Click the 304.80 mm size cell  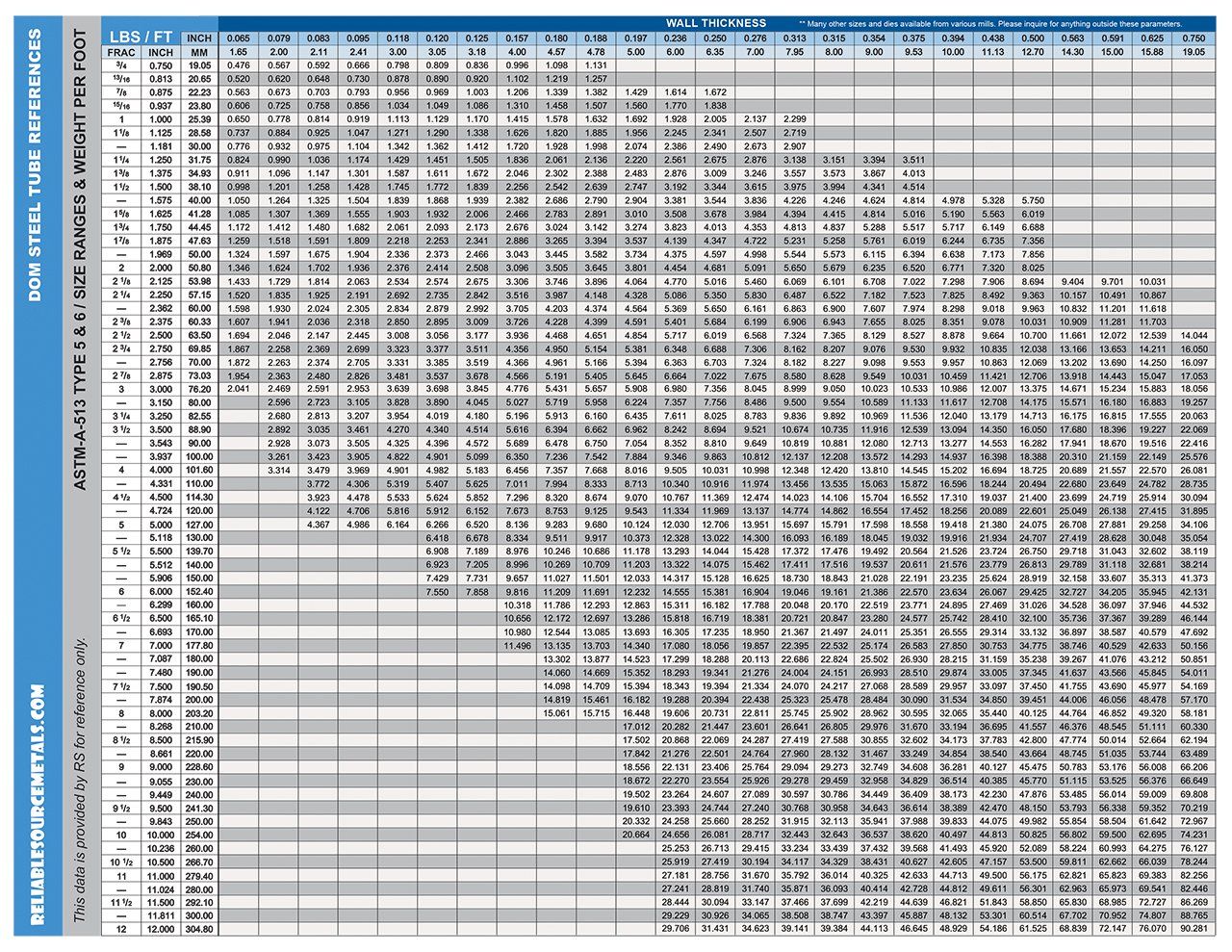click(x=199, y=930)
